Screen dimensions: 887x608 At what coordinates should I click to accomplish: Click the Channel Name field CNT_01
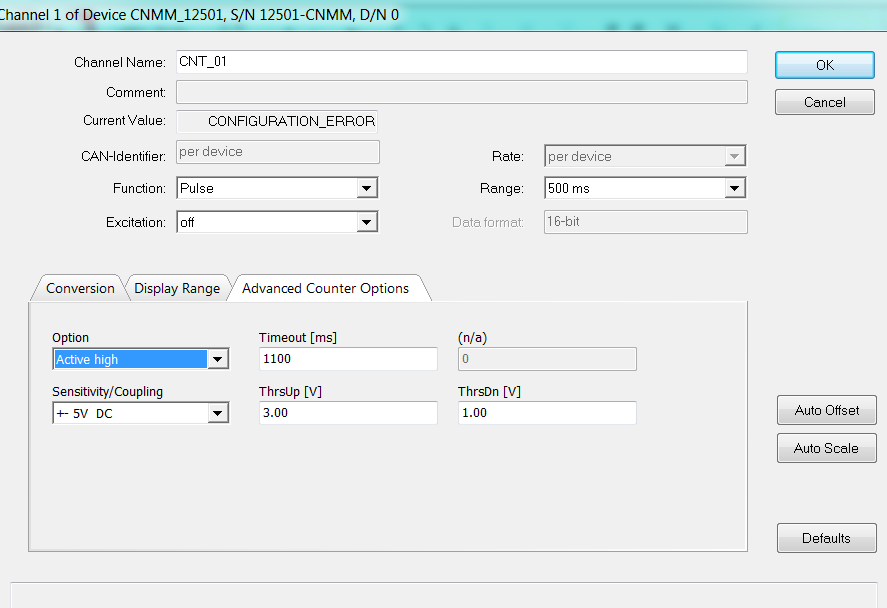point(462,62)
